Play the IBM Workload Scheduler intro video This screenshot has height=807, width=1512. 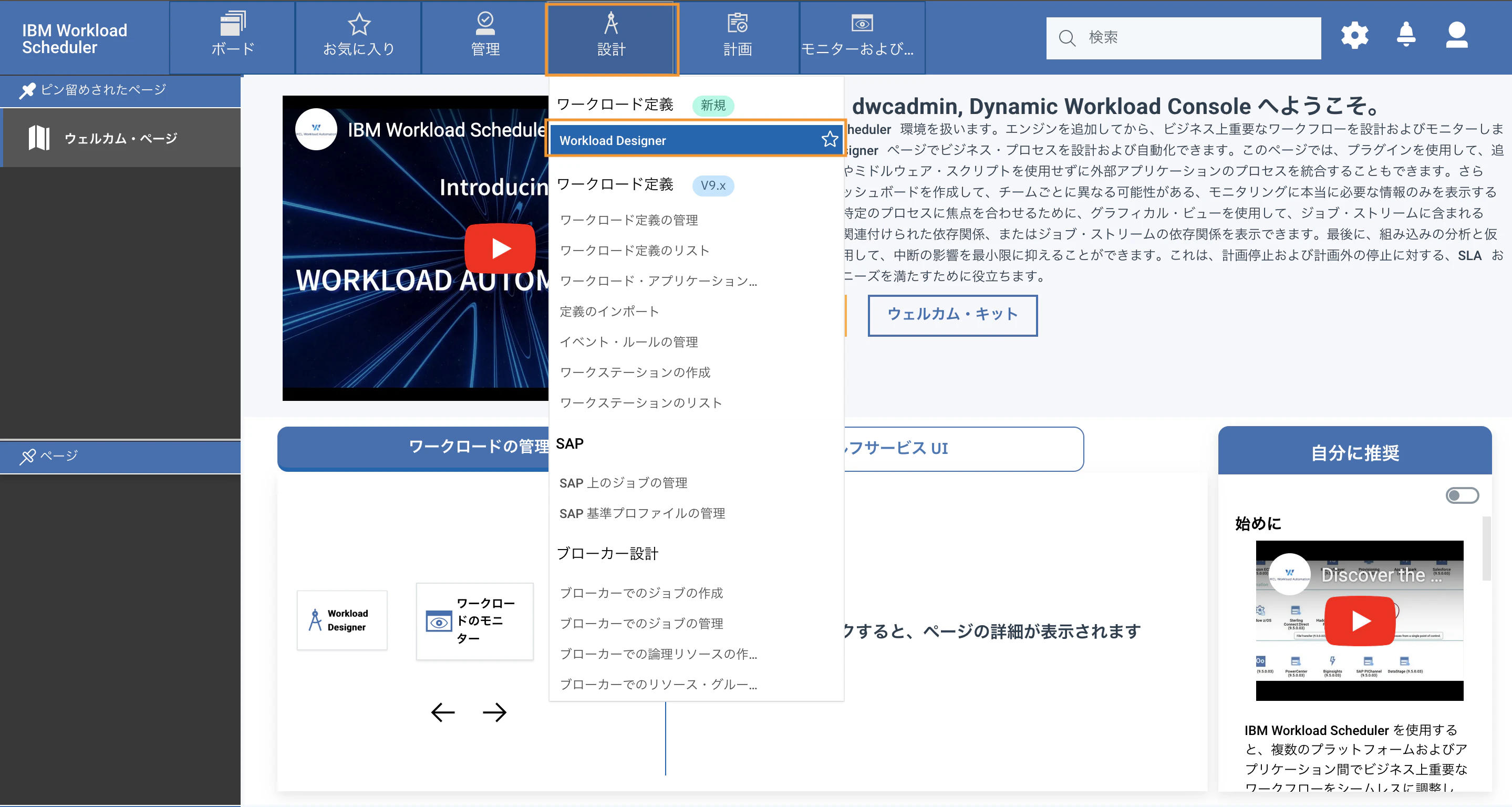[500, 249]
